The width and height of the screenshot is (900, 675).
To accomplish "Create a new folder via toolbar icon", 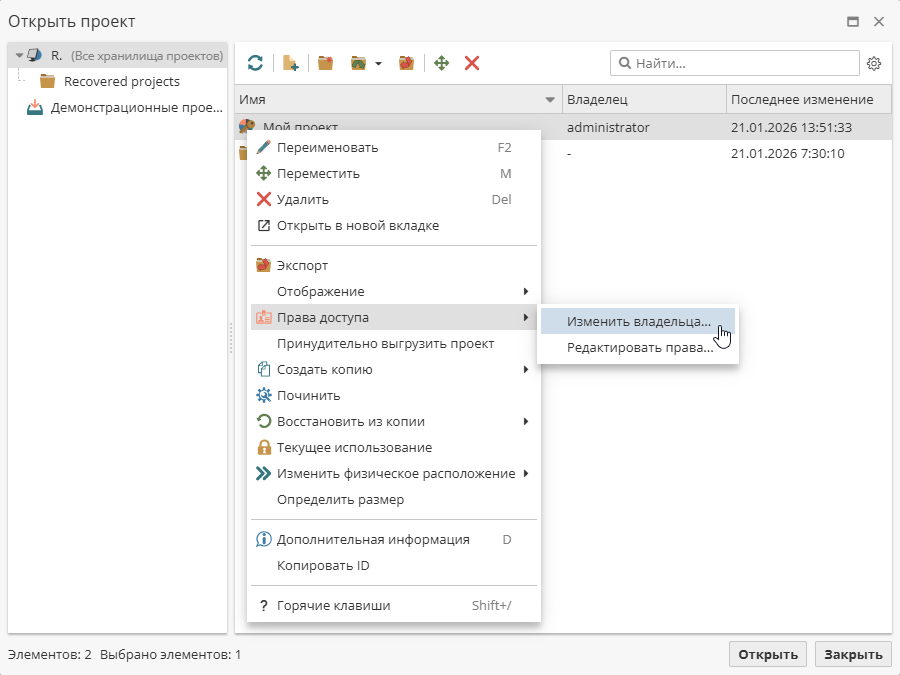I will point(325,63).
